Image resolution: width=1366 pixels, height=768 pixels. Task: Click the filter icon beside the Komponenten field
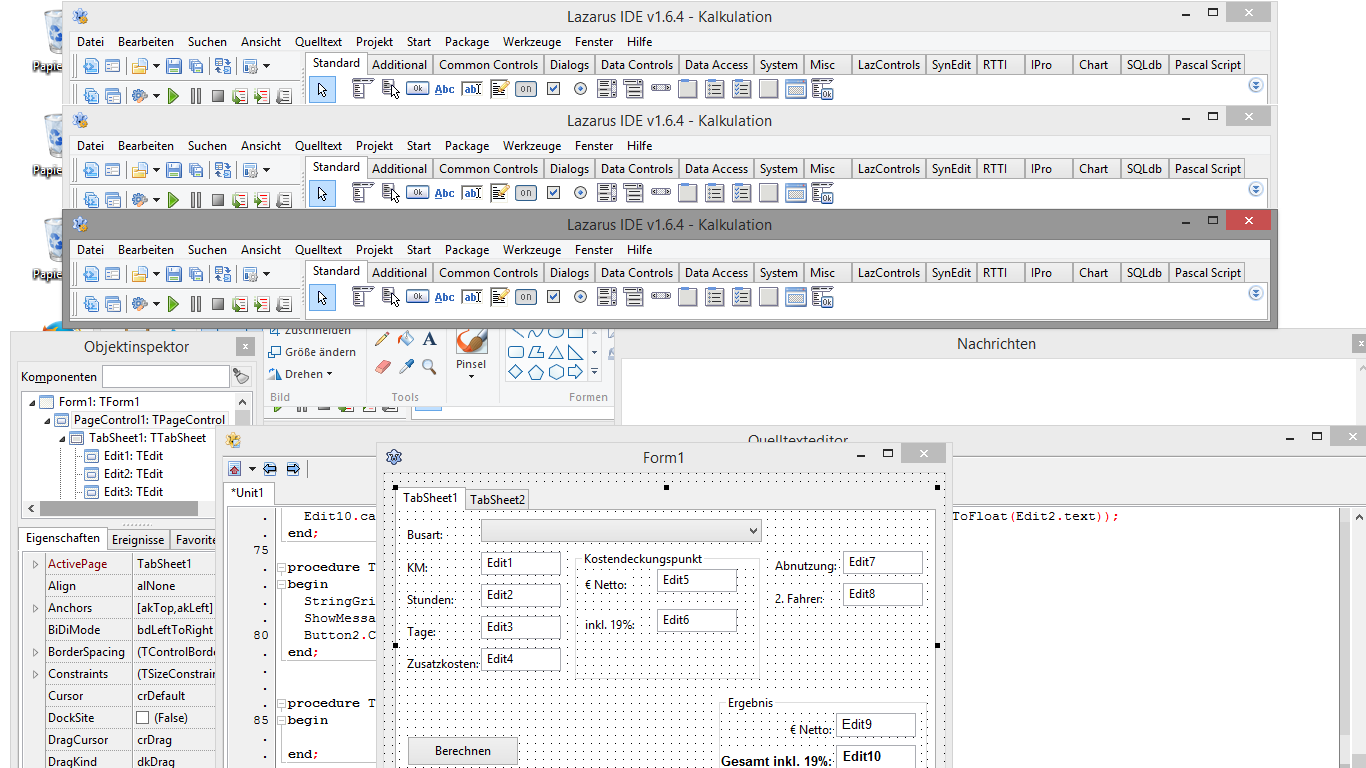tap(241, 376)
